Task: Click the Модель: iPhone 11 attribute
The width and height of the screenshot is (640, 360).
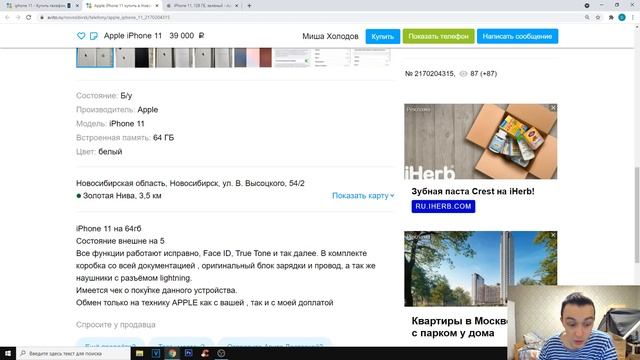Action: coord(110,124)
